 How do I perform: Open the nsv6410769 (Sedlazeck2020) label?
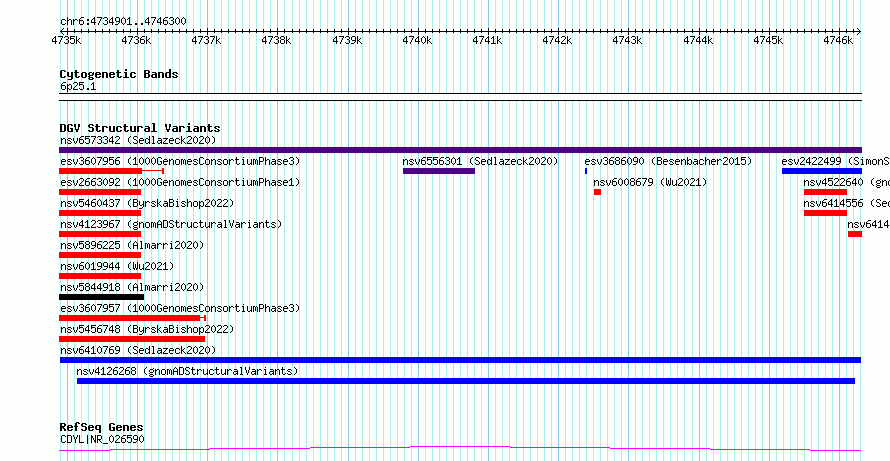(x=138, y=350)
